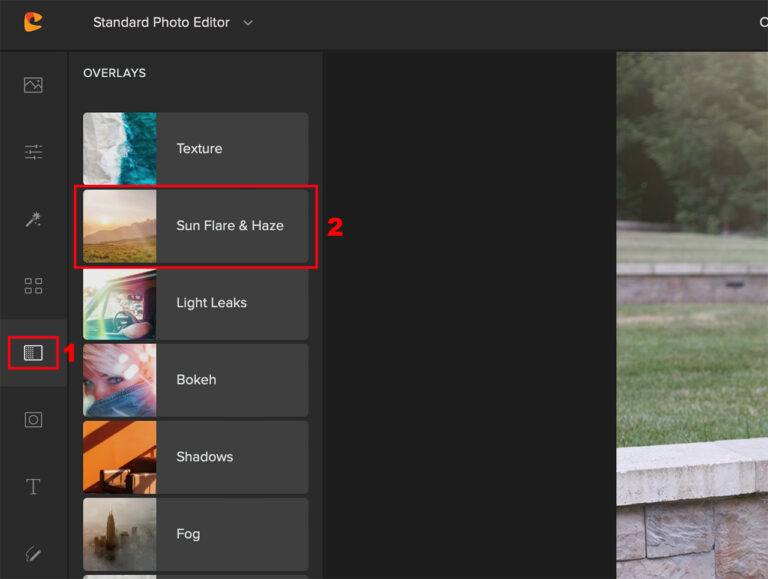Select the Shadows overlay category

[x=195, y=457]
